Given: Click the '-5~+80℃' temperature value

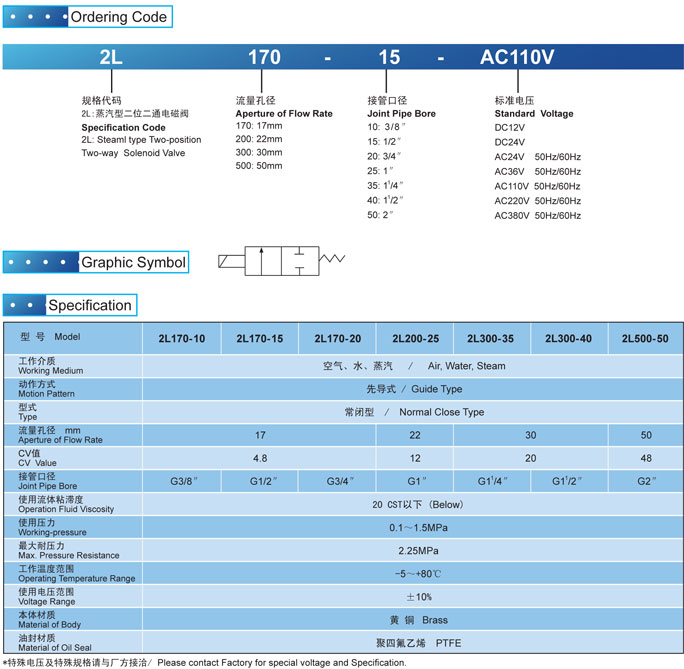Looking at the screenshot, I should (x=418, y=574).
